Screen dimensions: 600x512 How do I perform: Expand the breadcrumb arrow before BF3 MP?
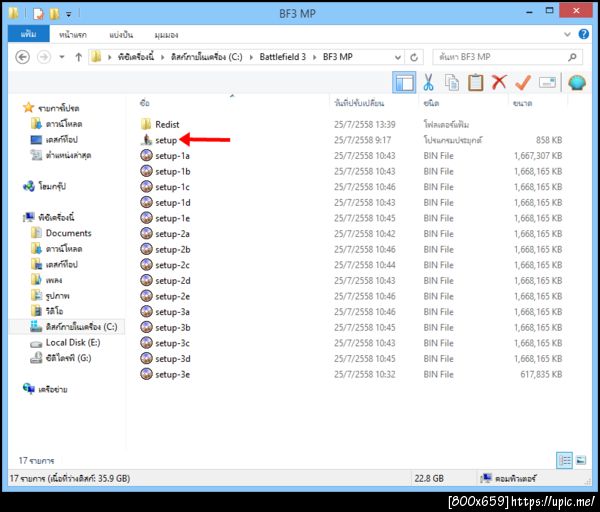click(x=315, y=57)
